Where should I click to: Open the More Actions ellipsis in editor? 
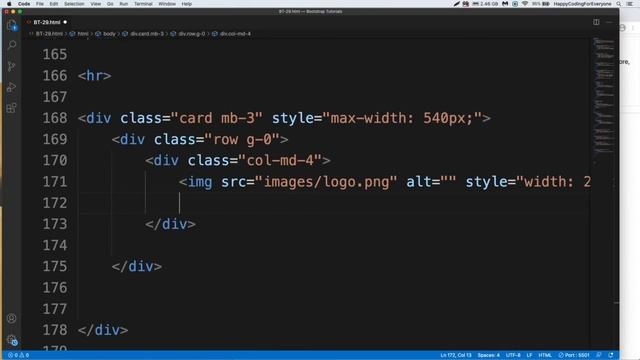click(x=609, y=22)
